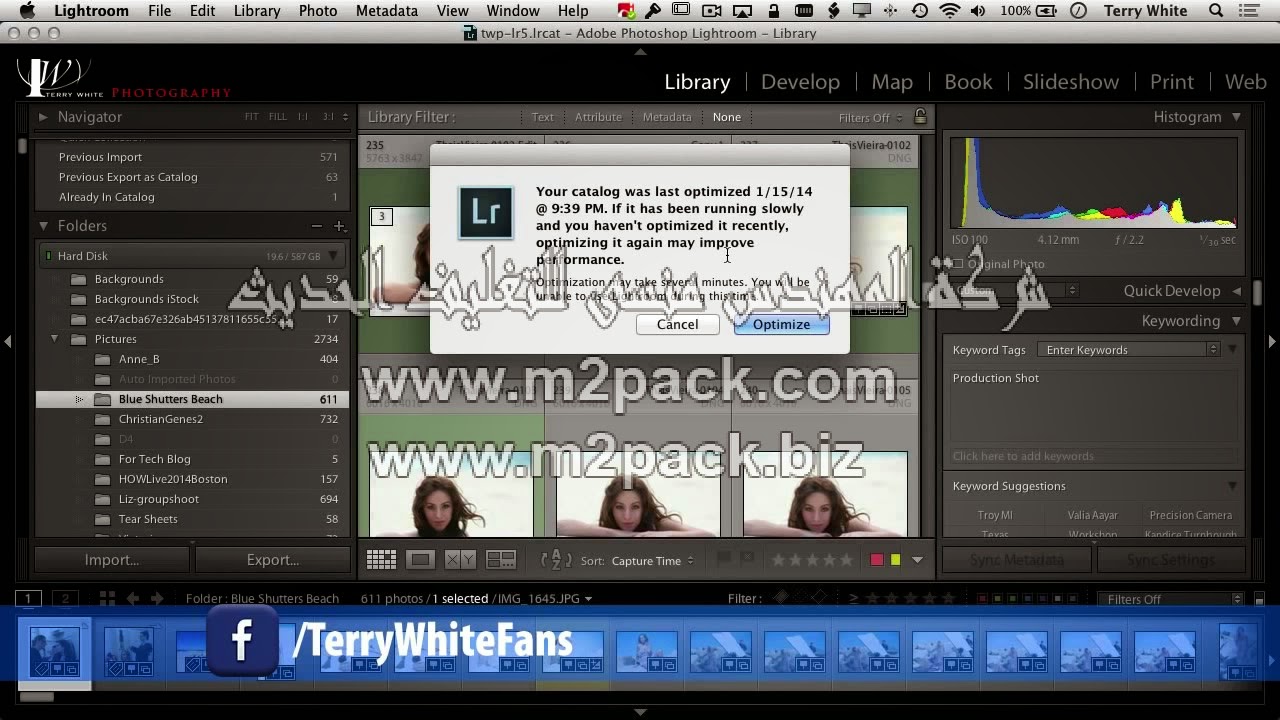Click Lightroom Lr icon in dialog
The height and width of the screenshot is (720, 1280).
(486, 212)
